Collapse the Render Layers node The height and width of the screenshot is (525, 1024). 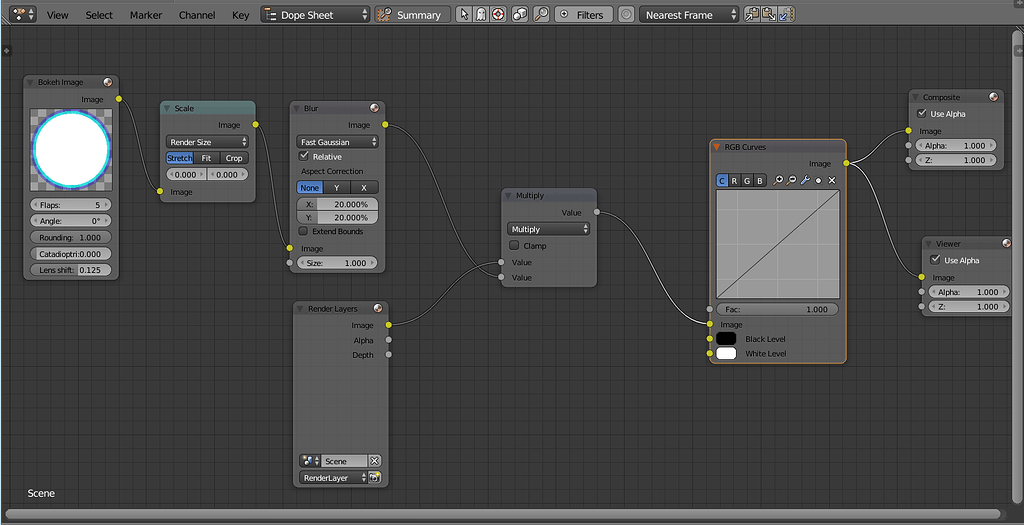(299, 308)
